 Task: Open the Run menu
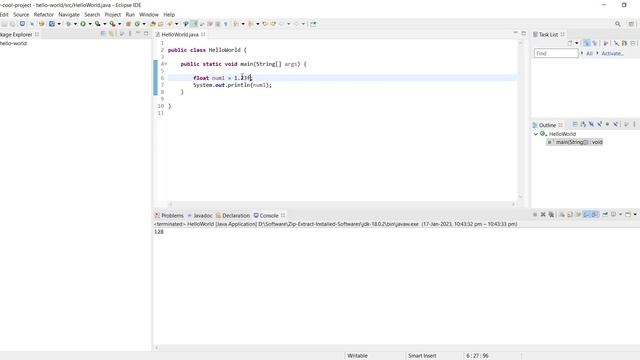(x=130, y=15)
